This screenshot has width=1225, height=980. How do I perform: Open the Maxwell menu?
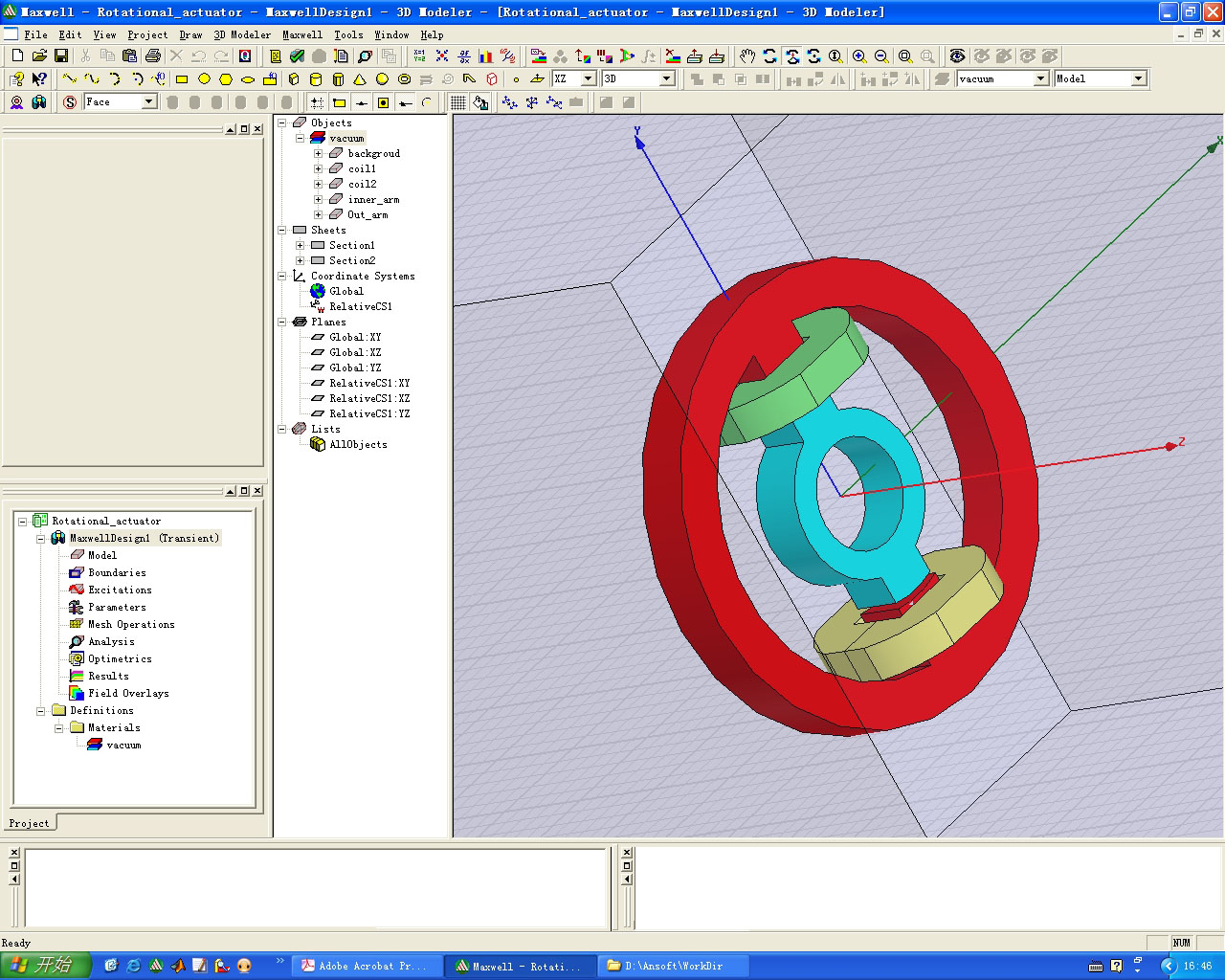click(x=302, y=34)
